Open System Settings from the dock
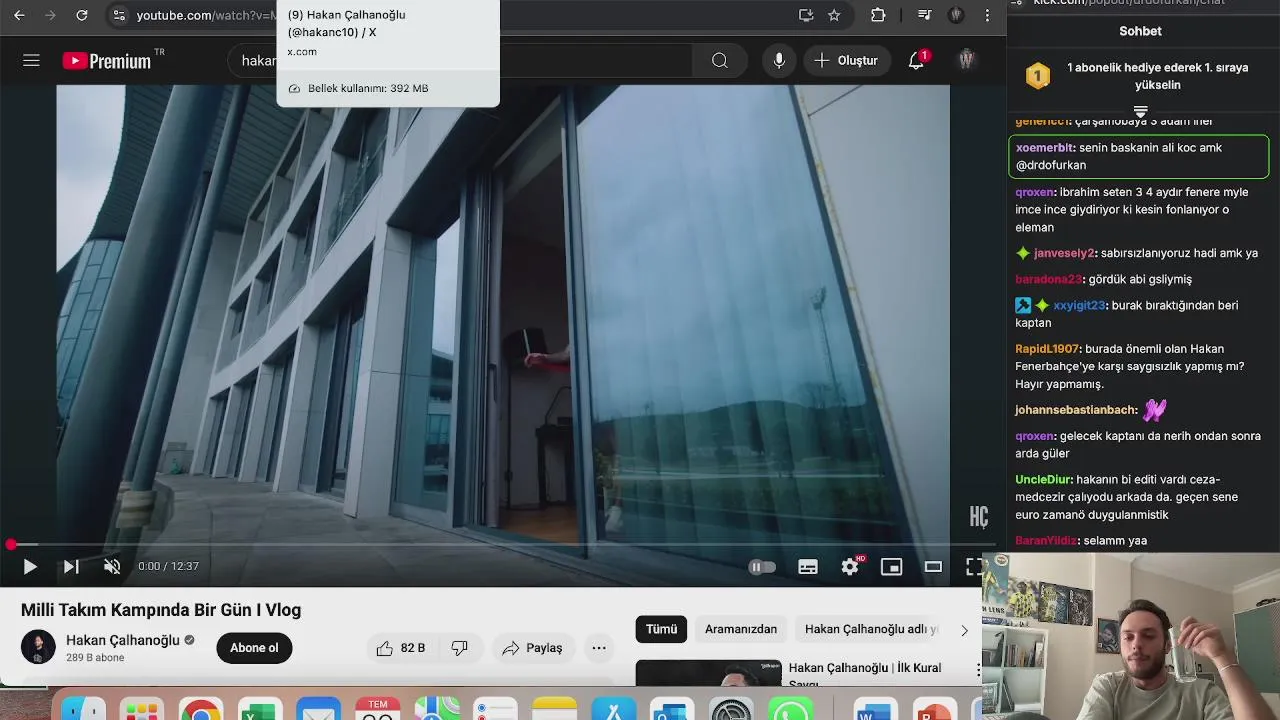Image resolution: width=1280 pixels, height=720 pixels. [731, 710]
